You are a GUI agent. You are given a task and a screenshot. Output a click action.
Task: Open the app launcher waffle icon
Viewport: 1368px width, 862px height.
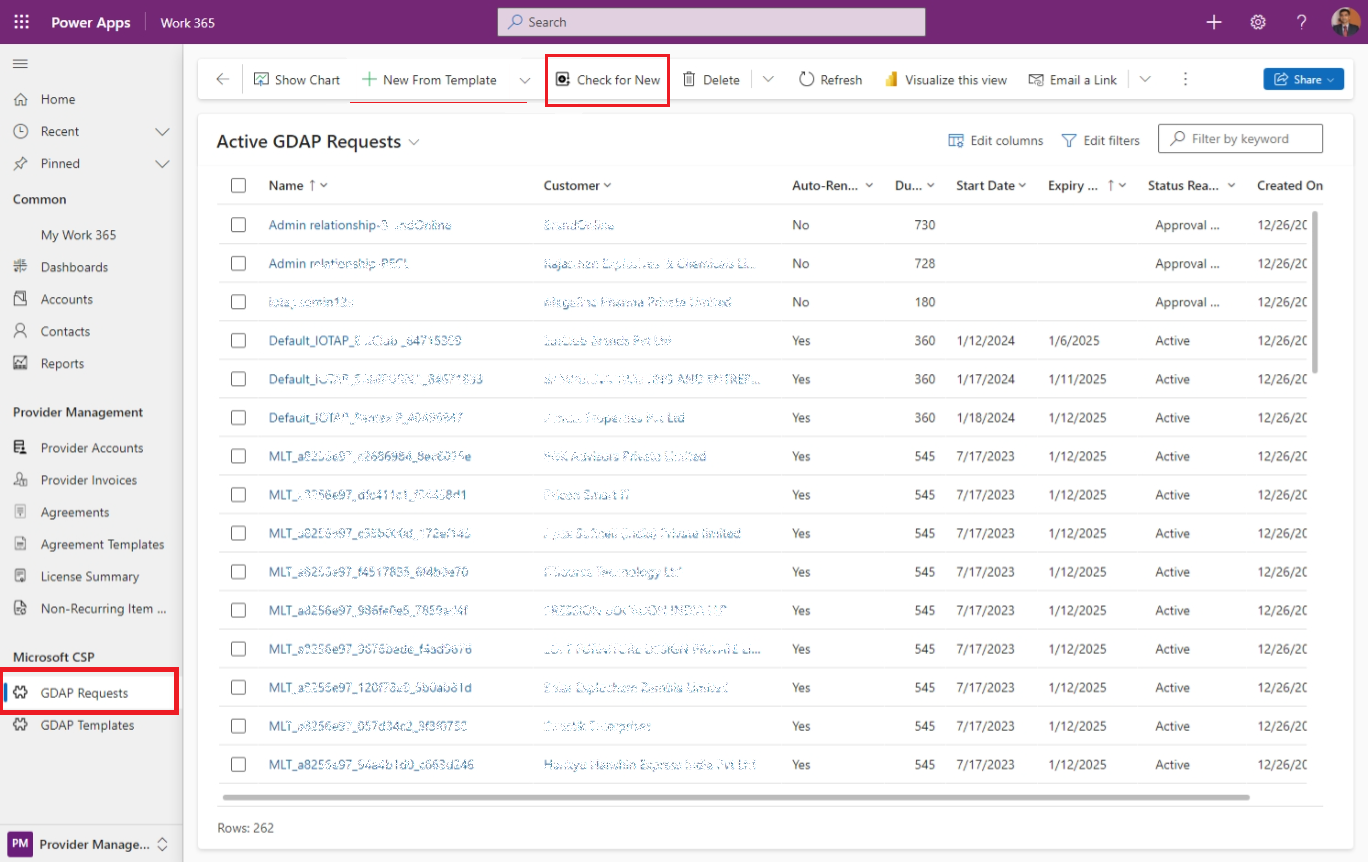click(x=21, y=22)
